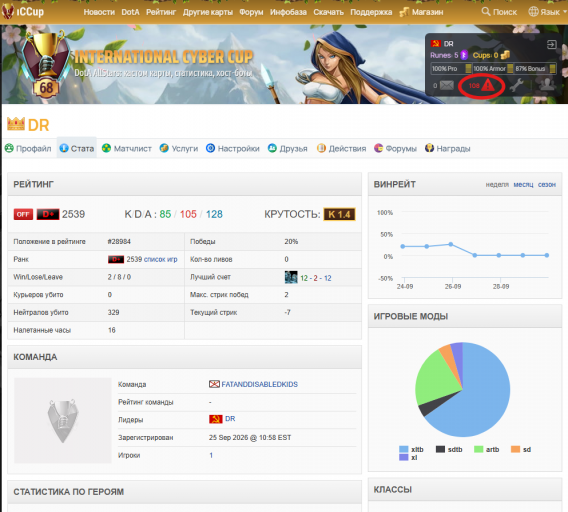Click the Поиск search icon
568x512 pixels.
coord(486,12)
